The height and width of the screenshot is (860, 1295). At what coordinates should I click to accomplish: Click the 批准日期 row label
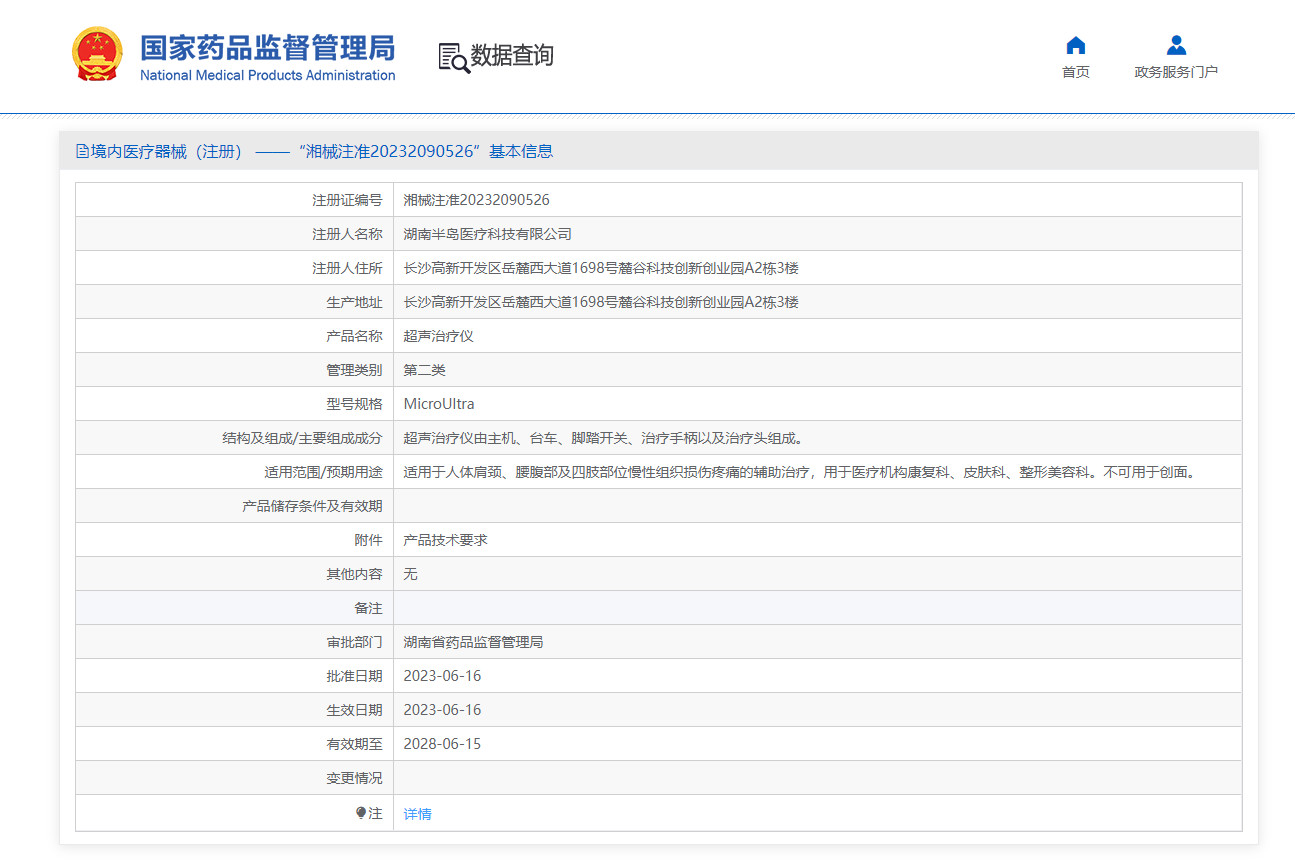click(x=354, y=676)
